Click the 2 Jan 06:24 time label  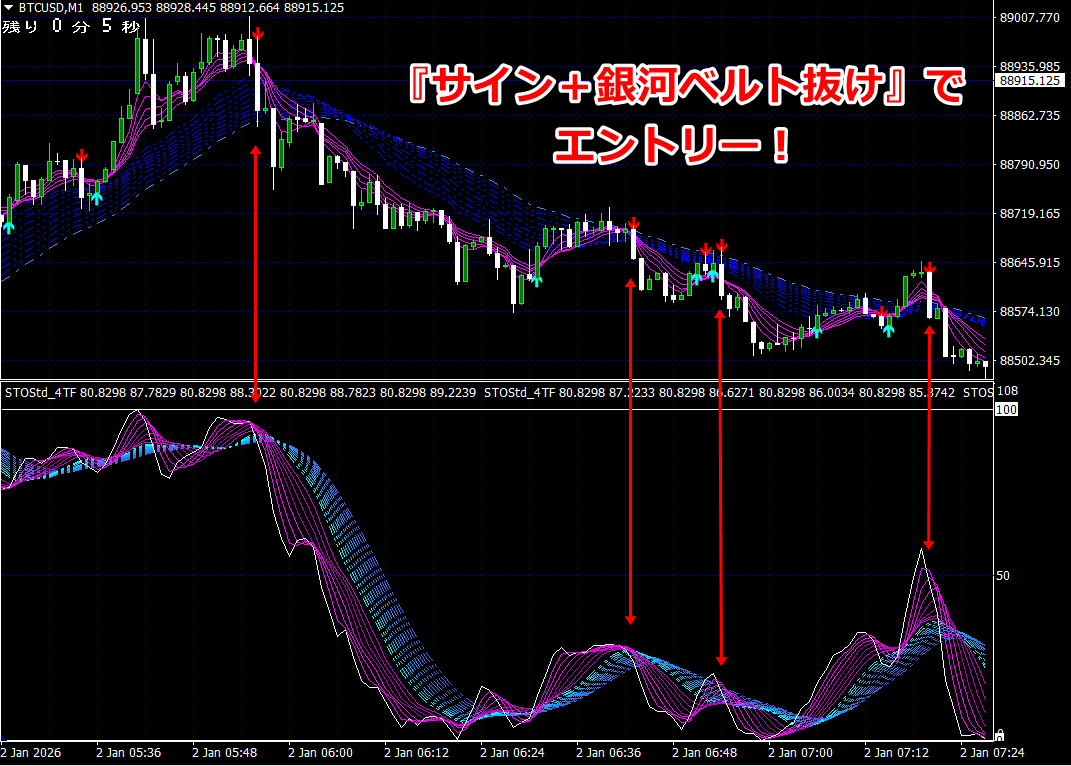pyautogui.click(x=512, y=752)
